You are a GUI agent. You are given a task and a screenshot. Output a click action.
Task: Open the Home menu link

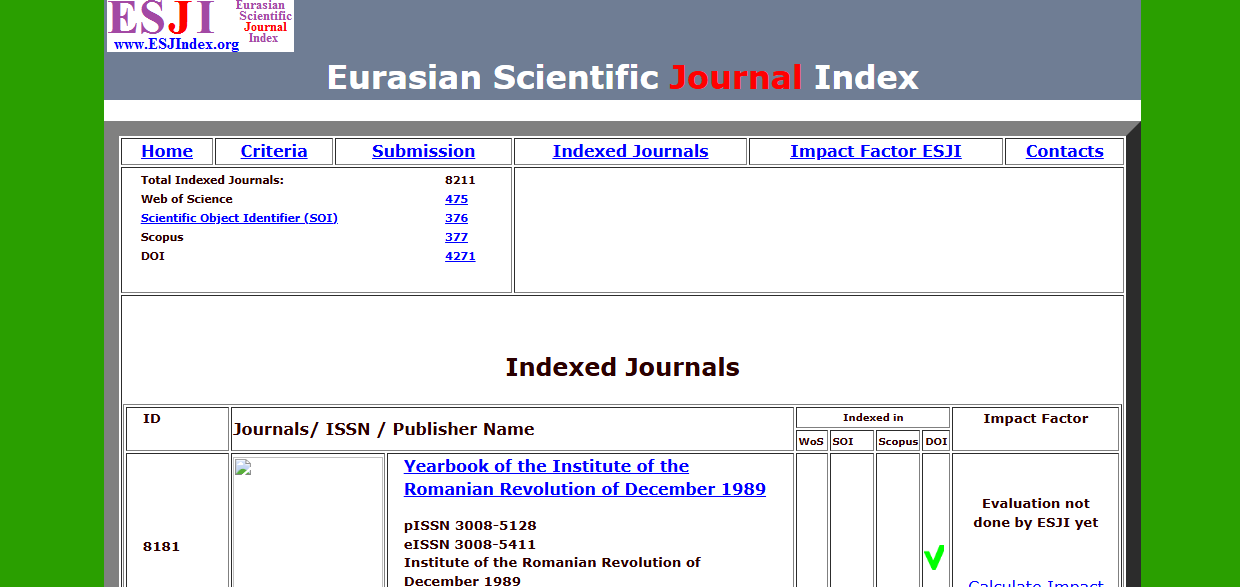(167, 151)
